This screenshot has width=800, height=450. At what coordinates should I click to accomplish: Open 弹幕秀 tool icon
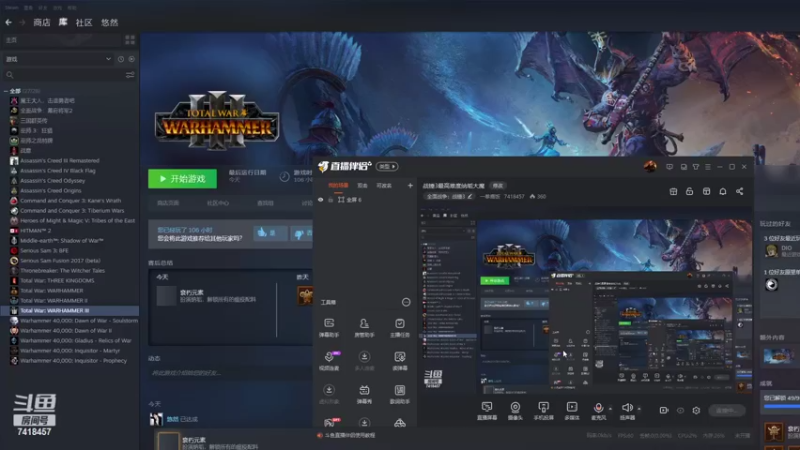tap(364, 394)
